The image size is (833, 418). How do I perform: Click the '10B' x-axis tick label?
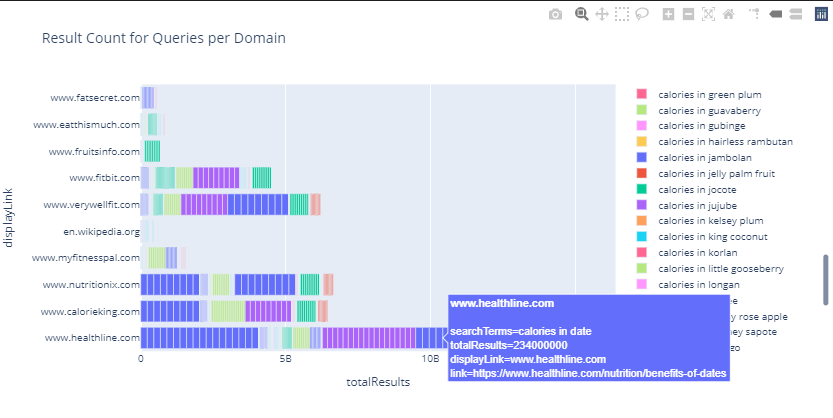(430, 359)
